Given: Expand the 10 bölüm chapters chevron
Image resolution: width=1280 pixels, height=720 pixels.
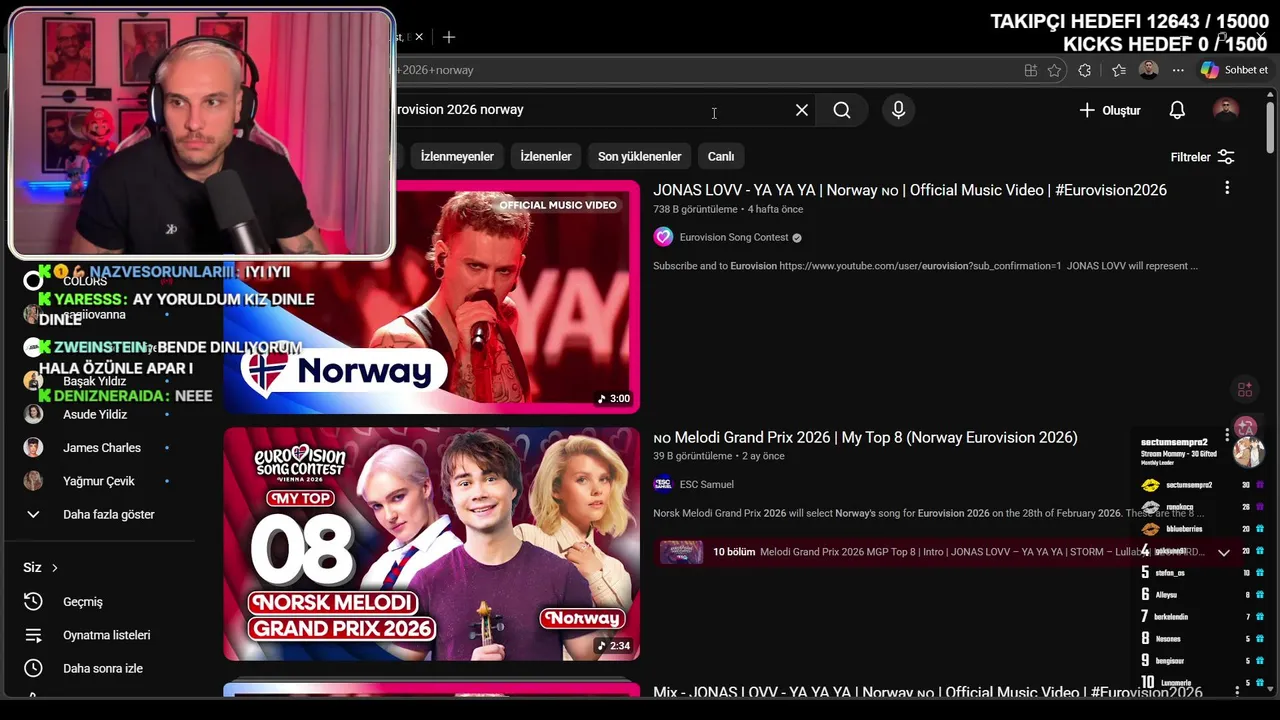Looking at the screenshot, I should (1223, 552).
